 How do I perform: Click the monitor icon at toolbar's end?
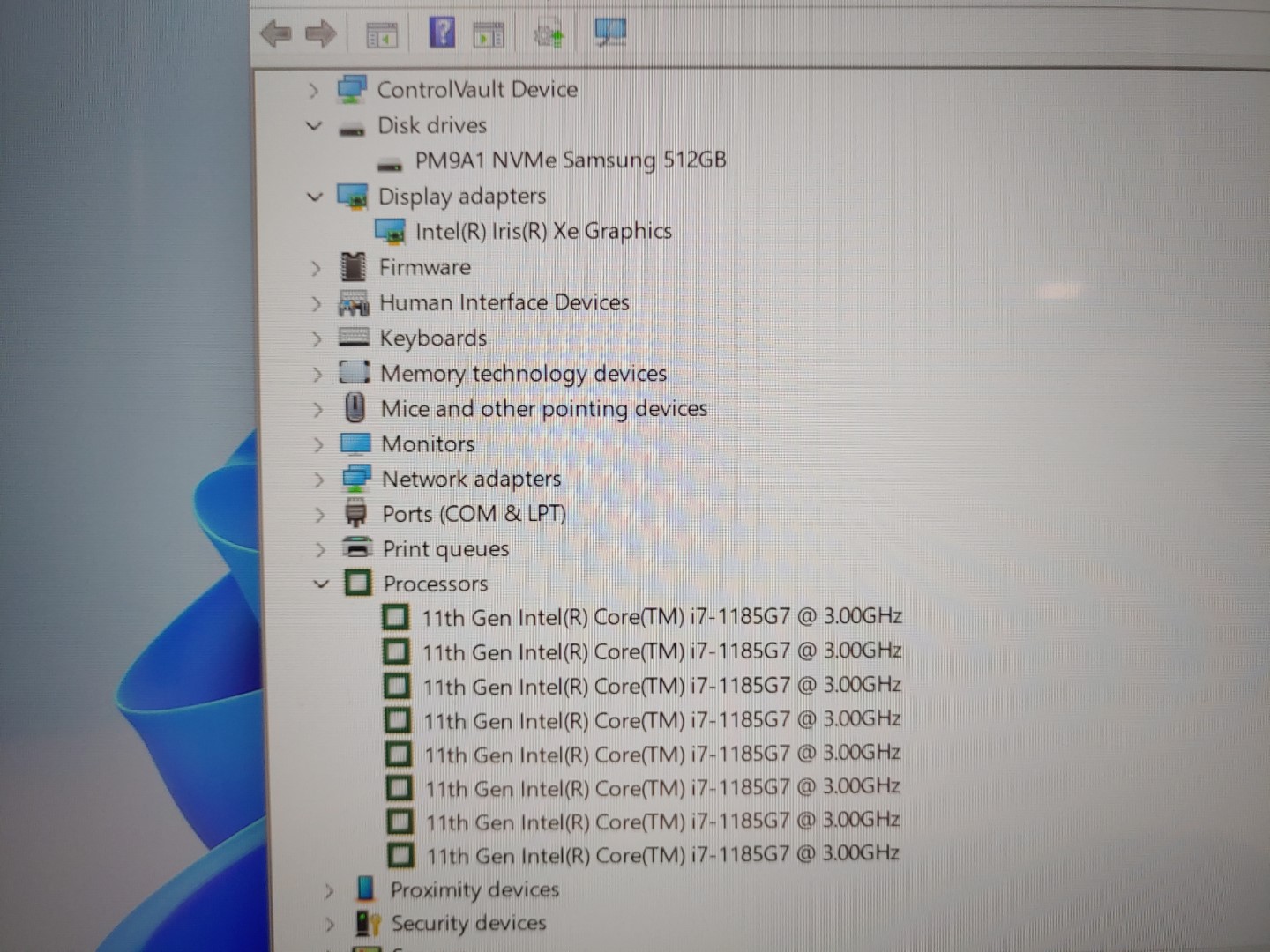[610, 32]
